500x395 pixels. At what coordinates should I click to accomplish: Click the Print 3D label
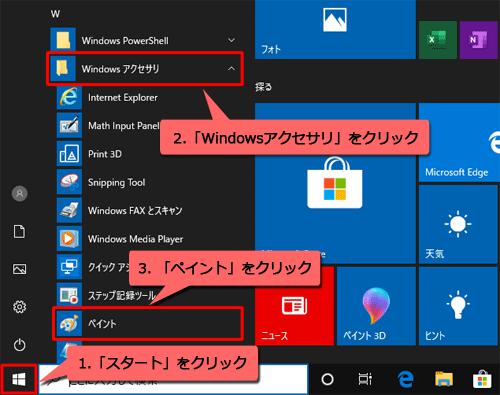[105, 154]
